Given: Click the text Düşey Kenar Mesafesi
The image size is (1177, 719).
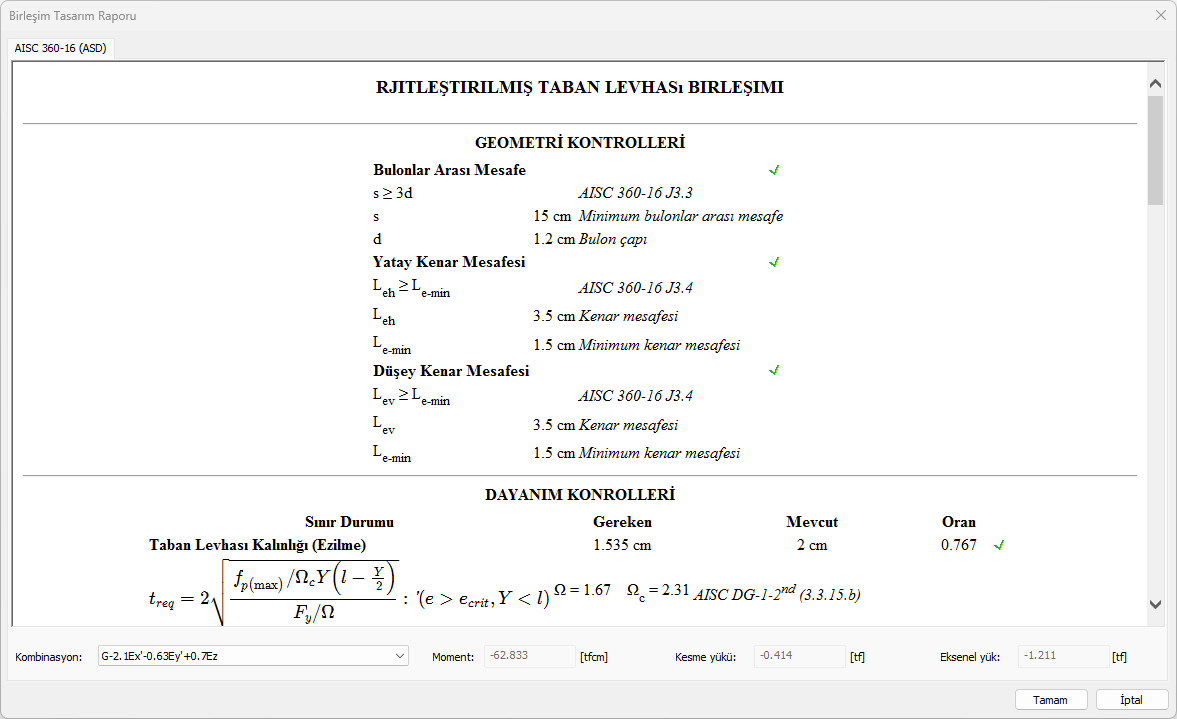Looking at the screenshot, I should coord(450,371).
